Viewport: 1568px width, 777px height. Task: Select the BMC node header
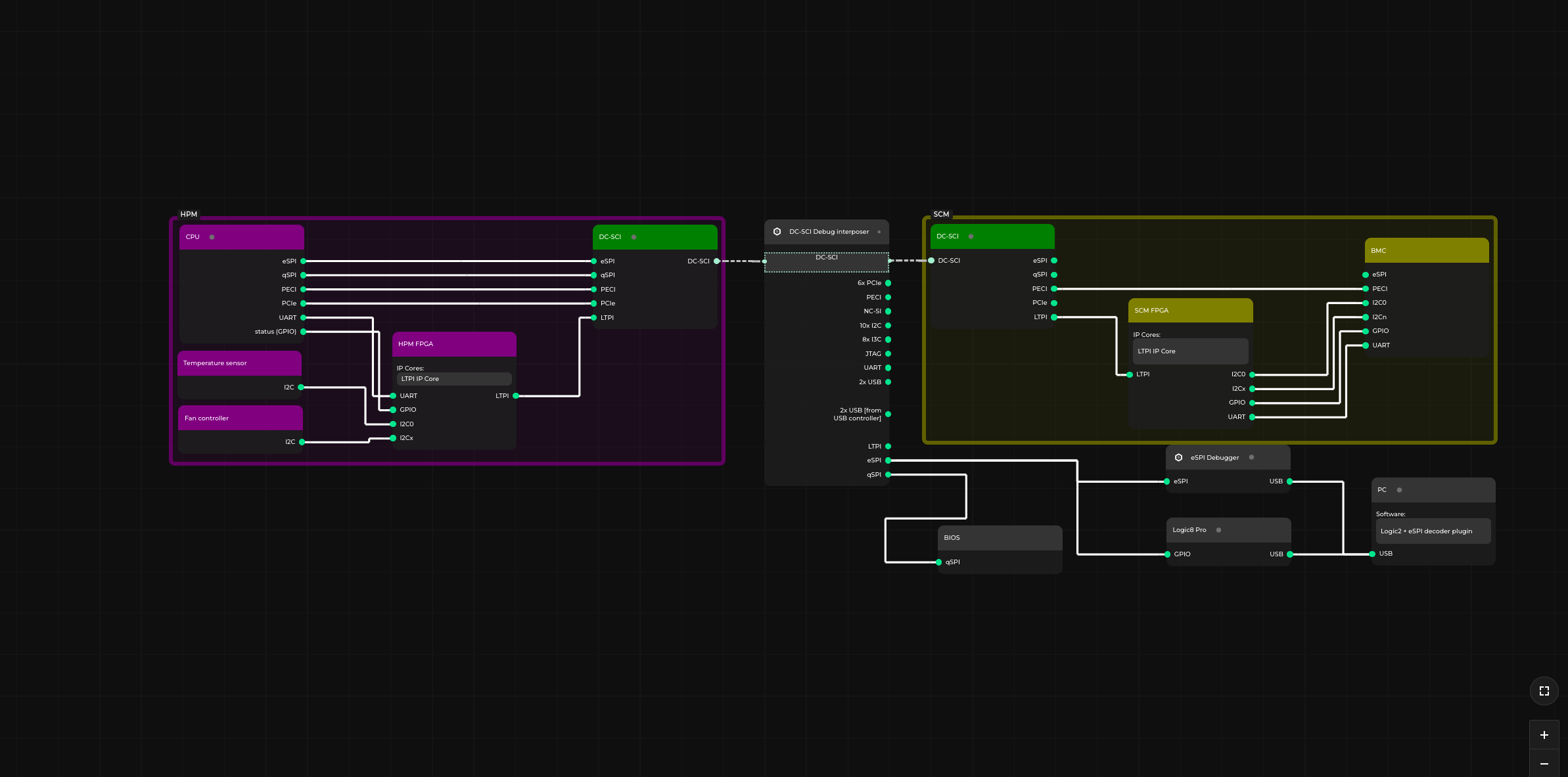1427,251
